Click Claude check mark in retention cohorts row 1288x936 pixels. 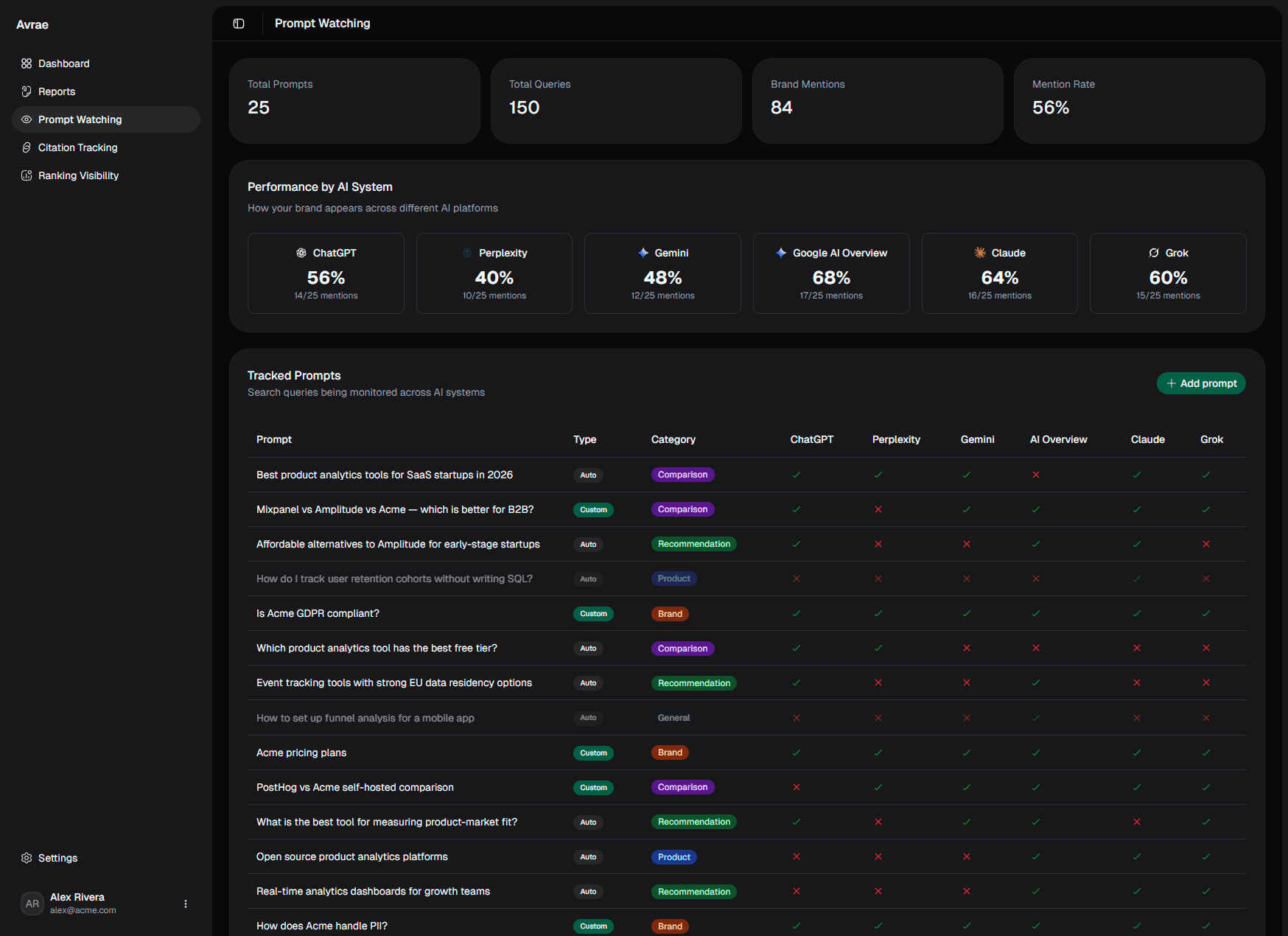pos(1137,579)
